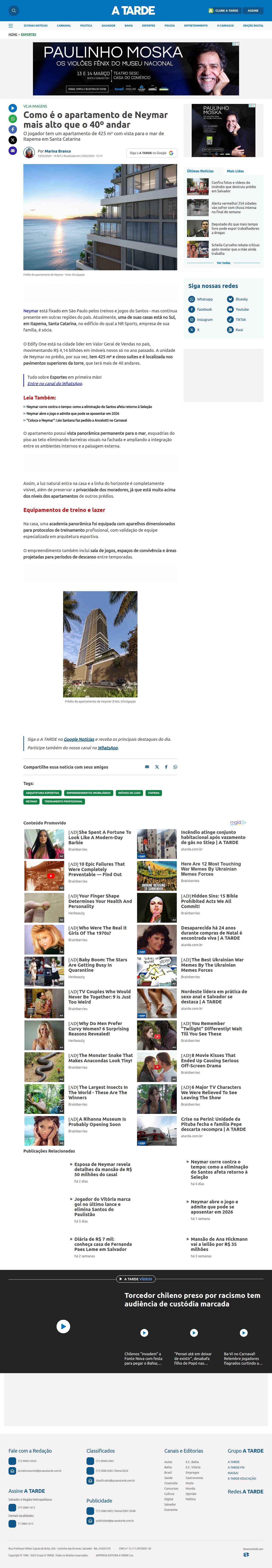
Task: Share article by email sidebar icon
Action: pyautogui.click(x=13, y=150)
